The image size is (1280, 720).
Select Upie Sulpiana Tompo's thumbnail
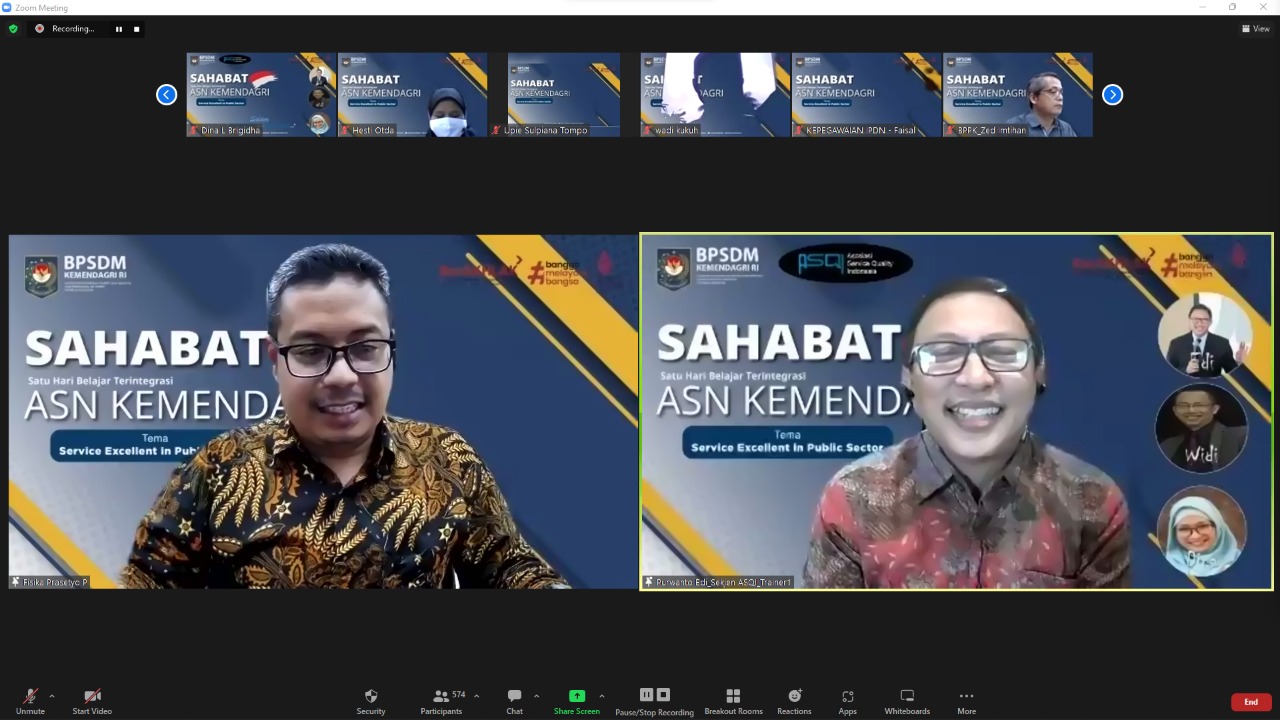pos(563,94)
